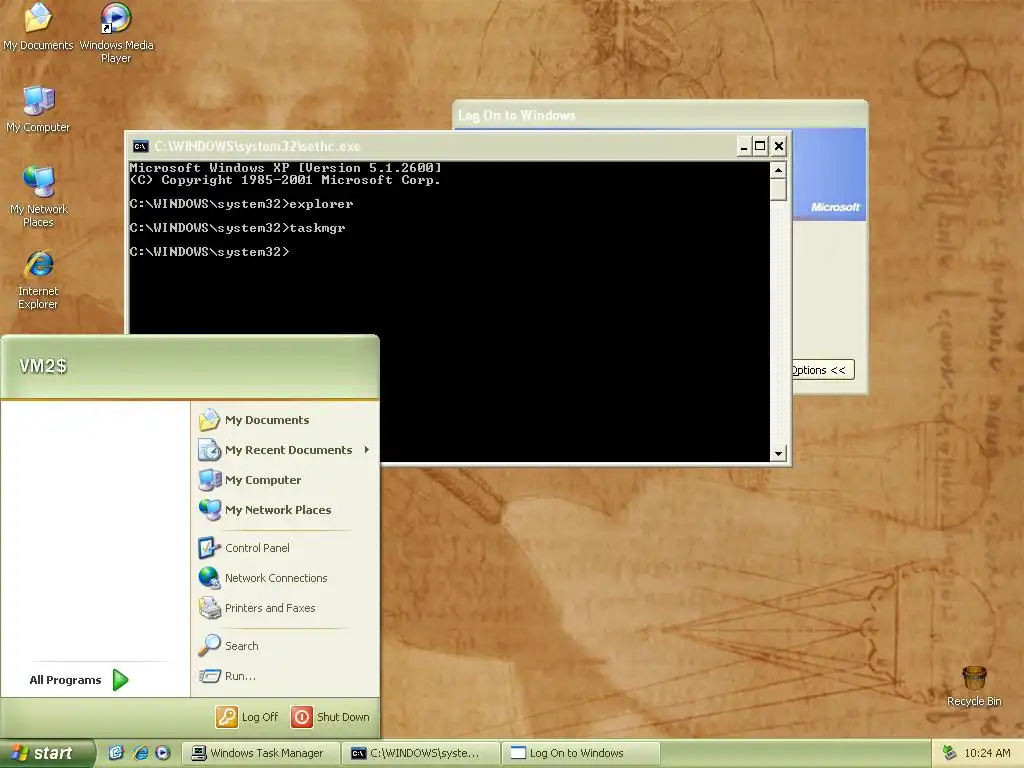Switch to the C:\WINDOWS\syste... taskbar button
The image size is (1024, 768).
(x=421, y=753)
